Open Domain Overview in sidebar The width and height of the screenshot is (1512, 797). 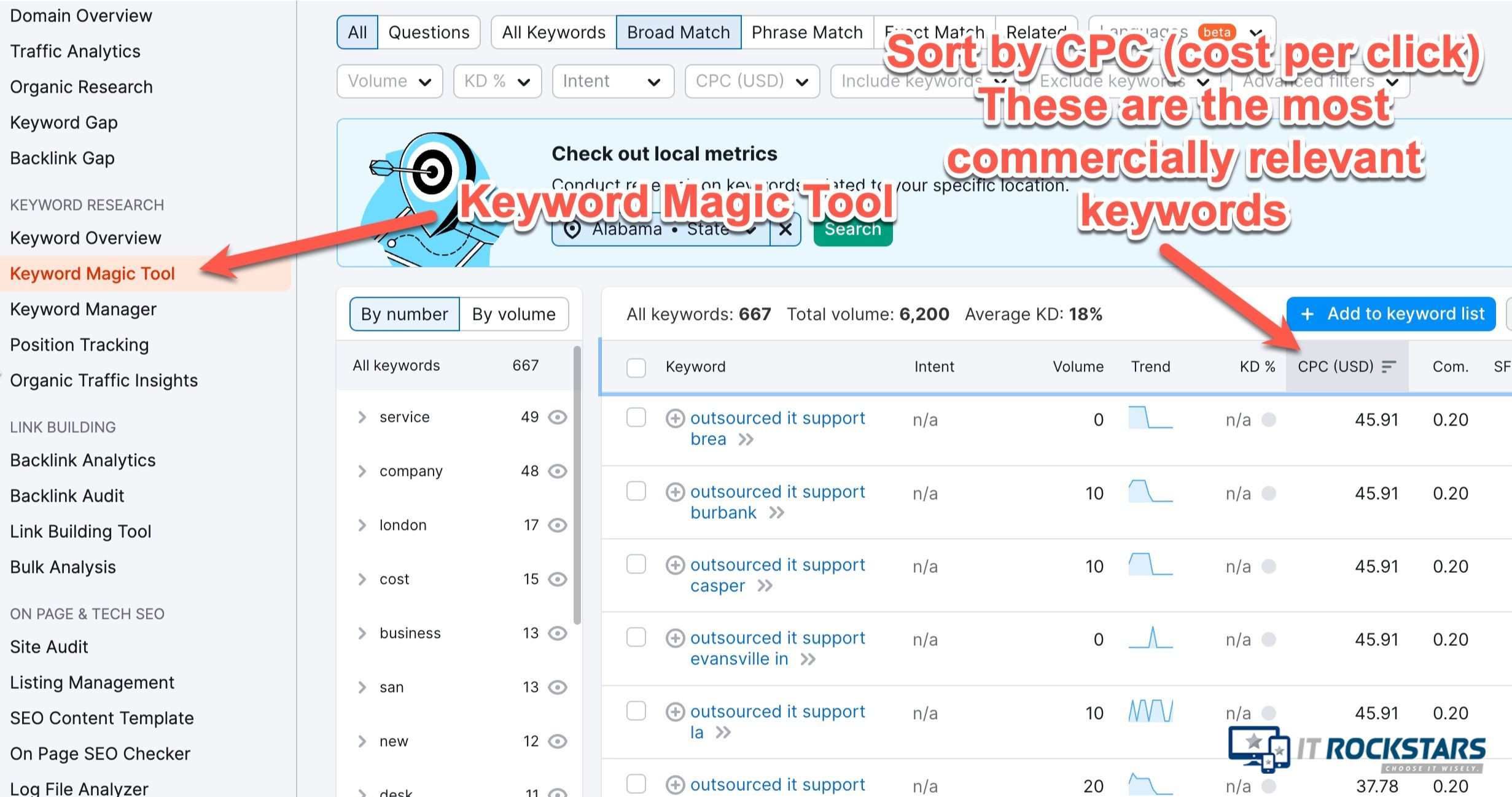(x=81, y=16)
